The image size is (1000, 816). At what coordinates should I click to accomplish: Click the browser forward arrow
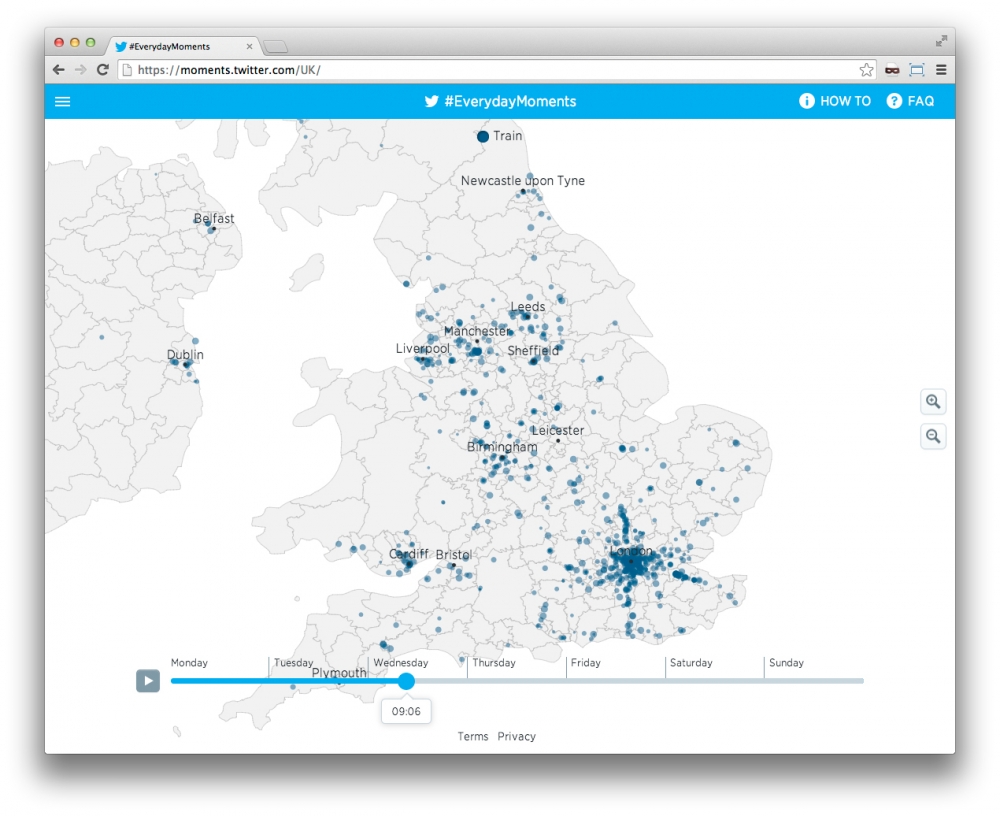coord(80,70)
